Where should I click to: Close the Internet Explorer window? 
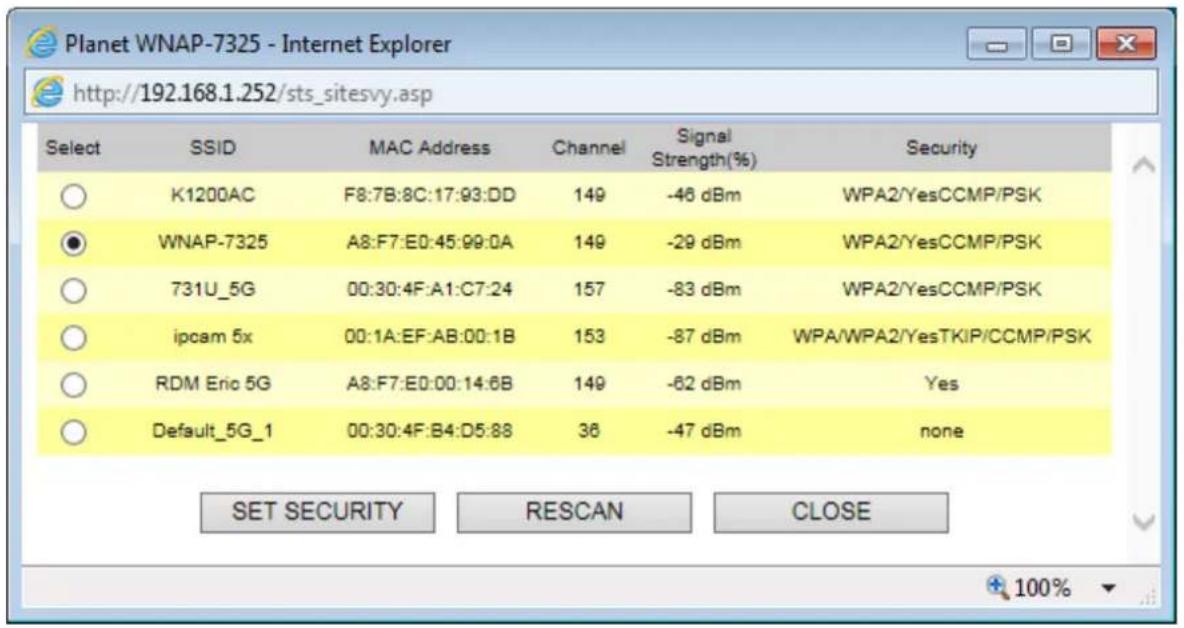click(x=1127, y=45)
